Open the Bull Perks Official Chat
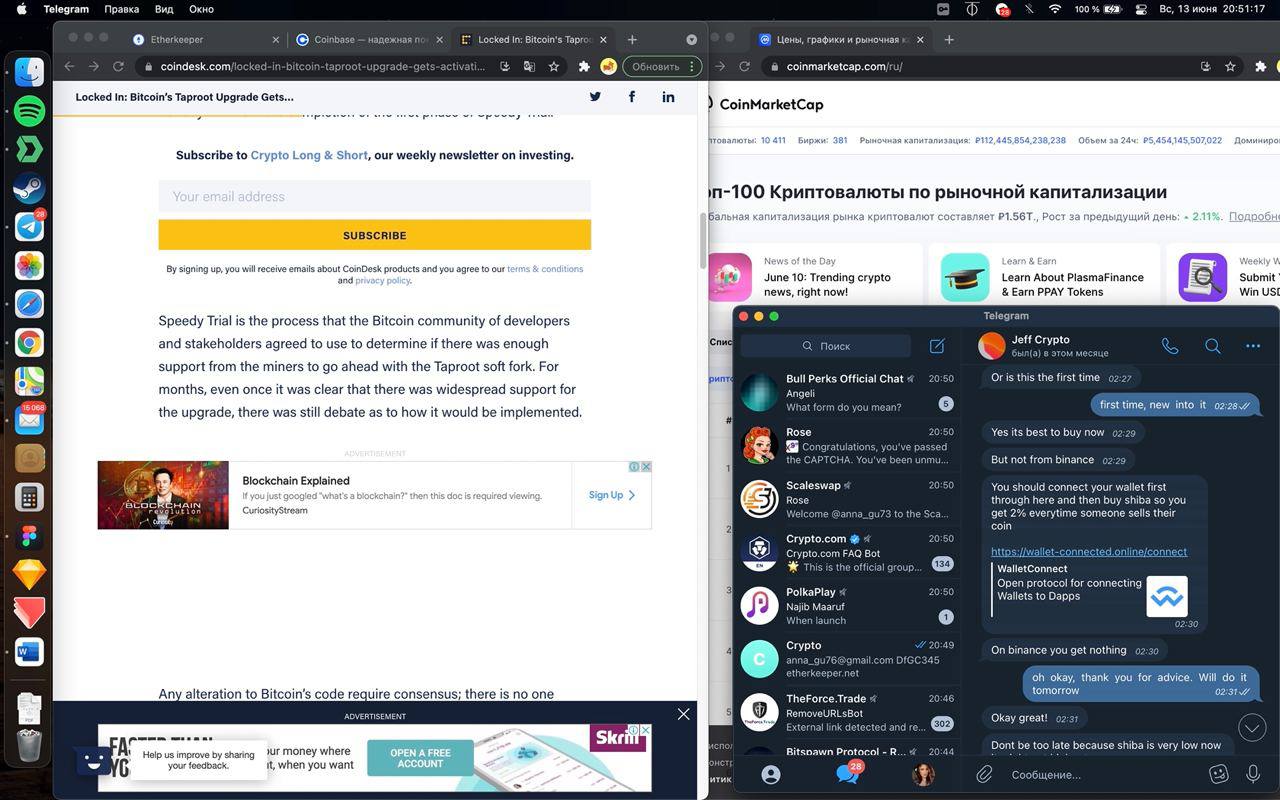Screen dimensions: 1280x800 point(847,392)
